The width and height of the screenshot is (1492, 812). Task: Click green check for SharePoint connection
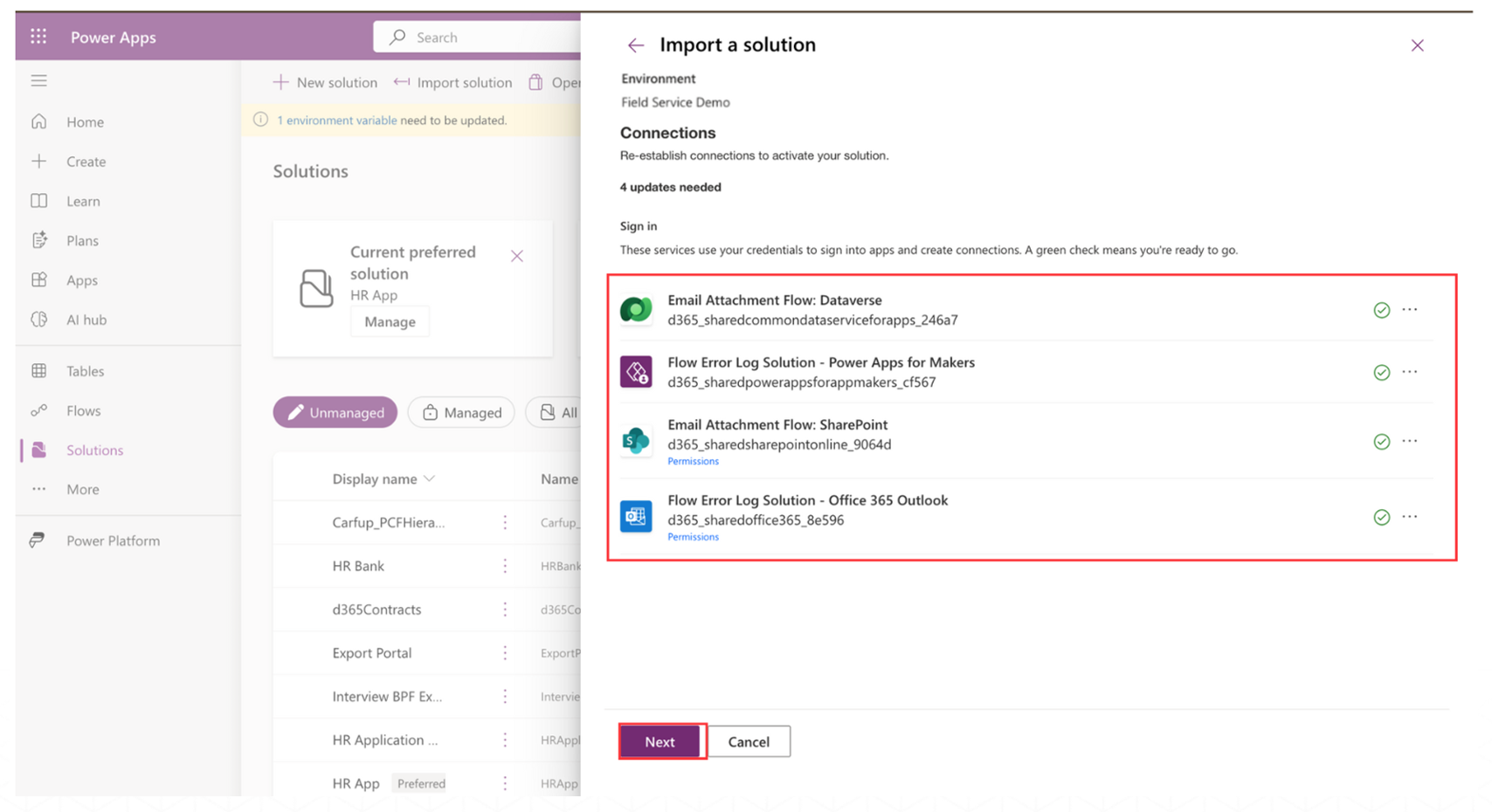coord(1381,442)
